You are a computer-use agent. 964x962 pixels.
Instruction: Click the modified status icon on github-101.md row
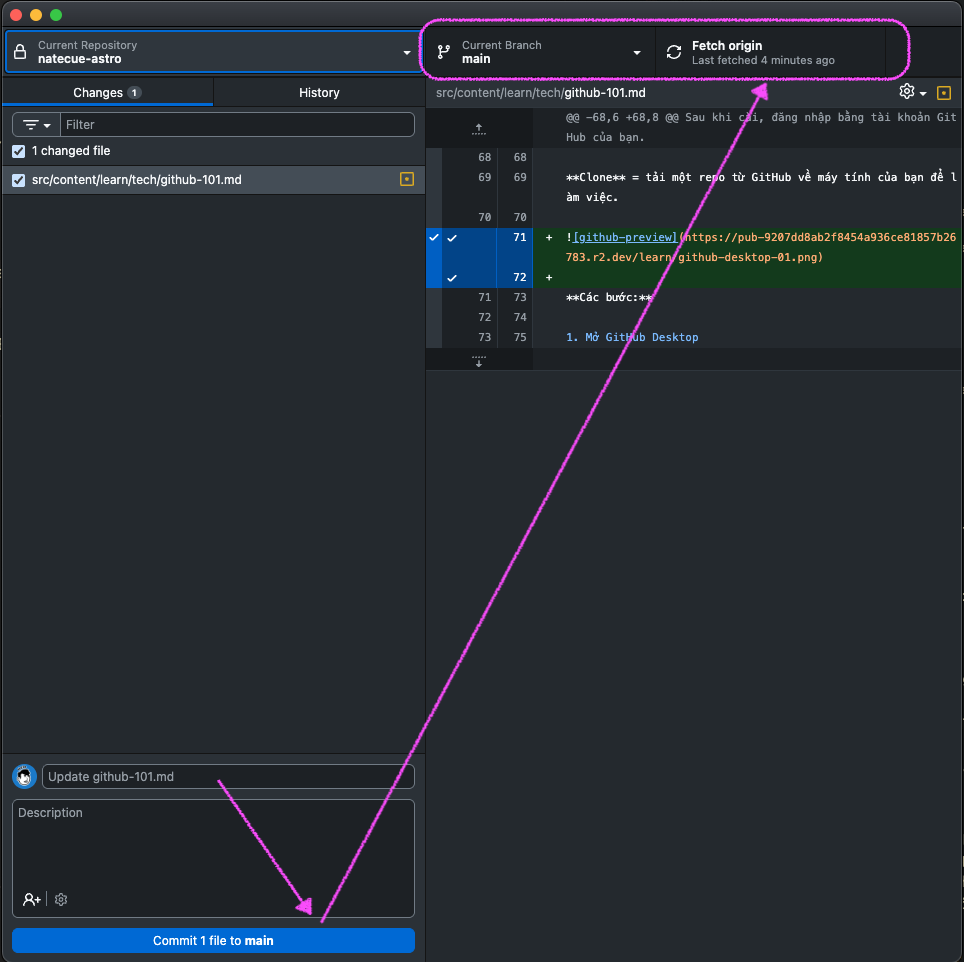pyautogui.click(x=406, y=180)
